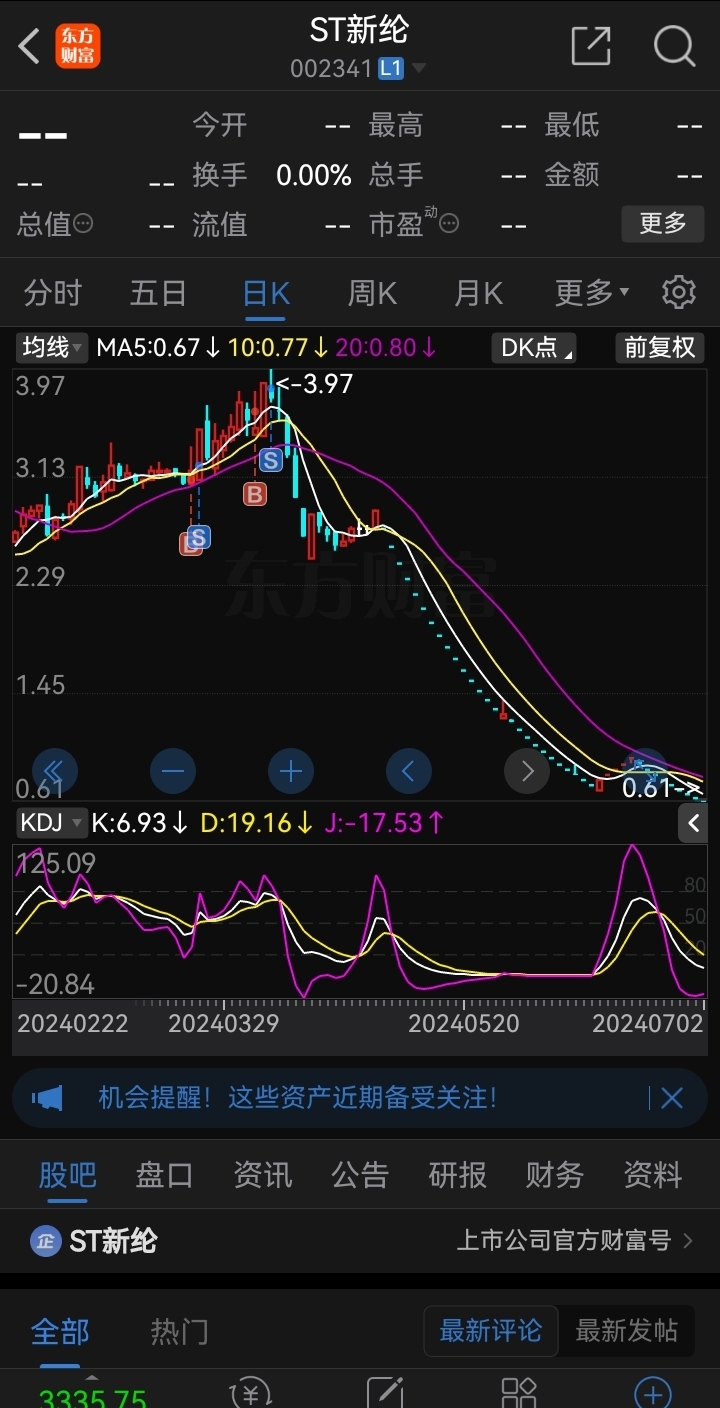Tap the red B buy marker below the peak
The image size is (720, 1408).
(255, 493)
